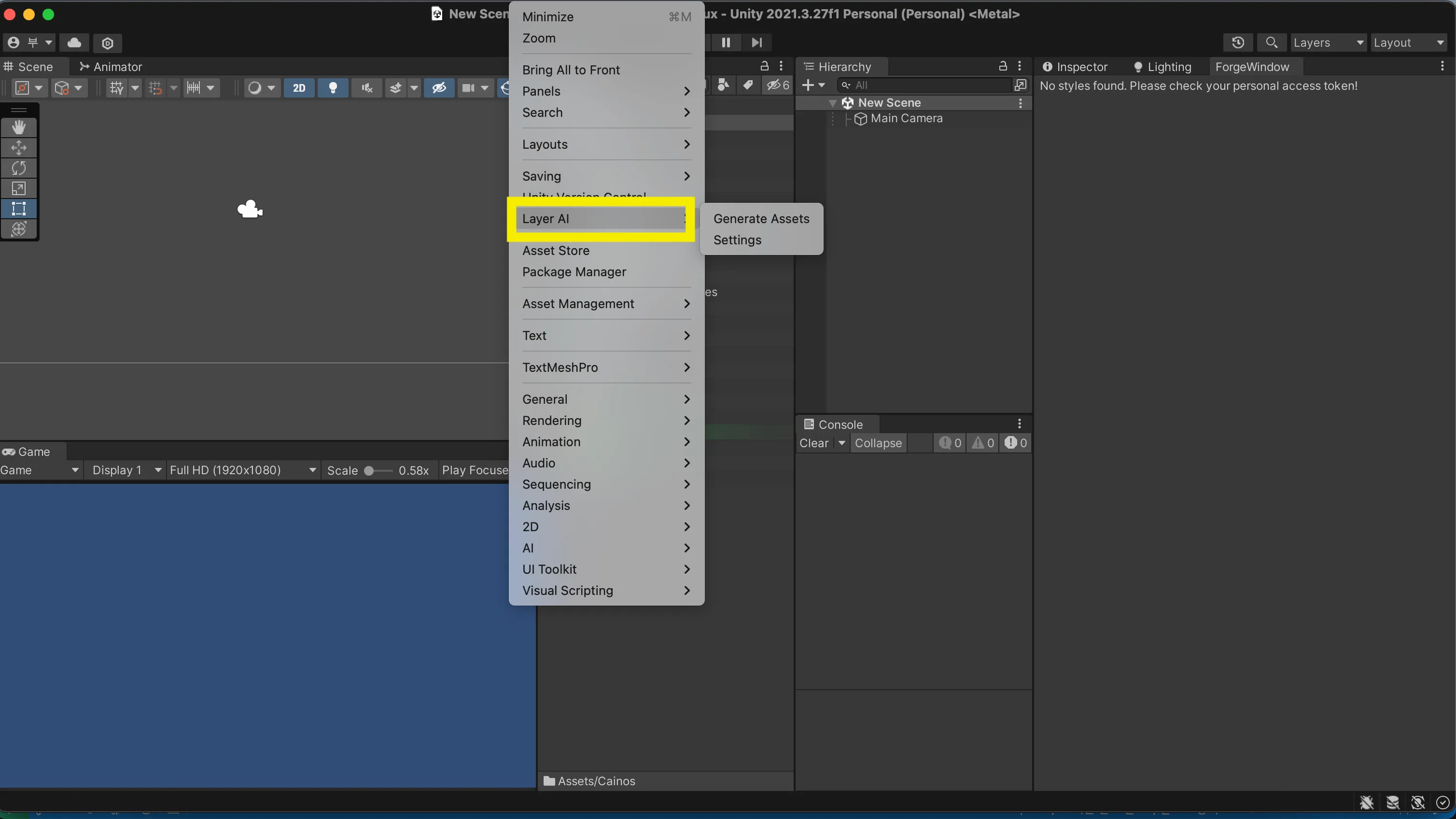Choose Bring All to Front
This screenshot has width=1456, height=819.
(x=571, y=70)
